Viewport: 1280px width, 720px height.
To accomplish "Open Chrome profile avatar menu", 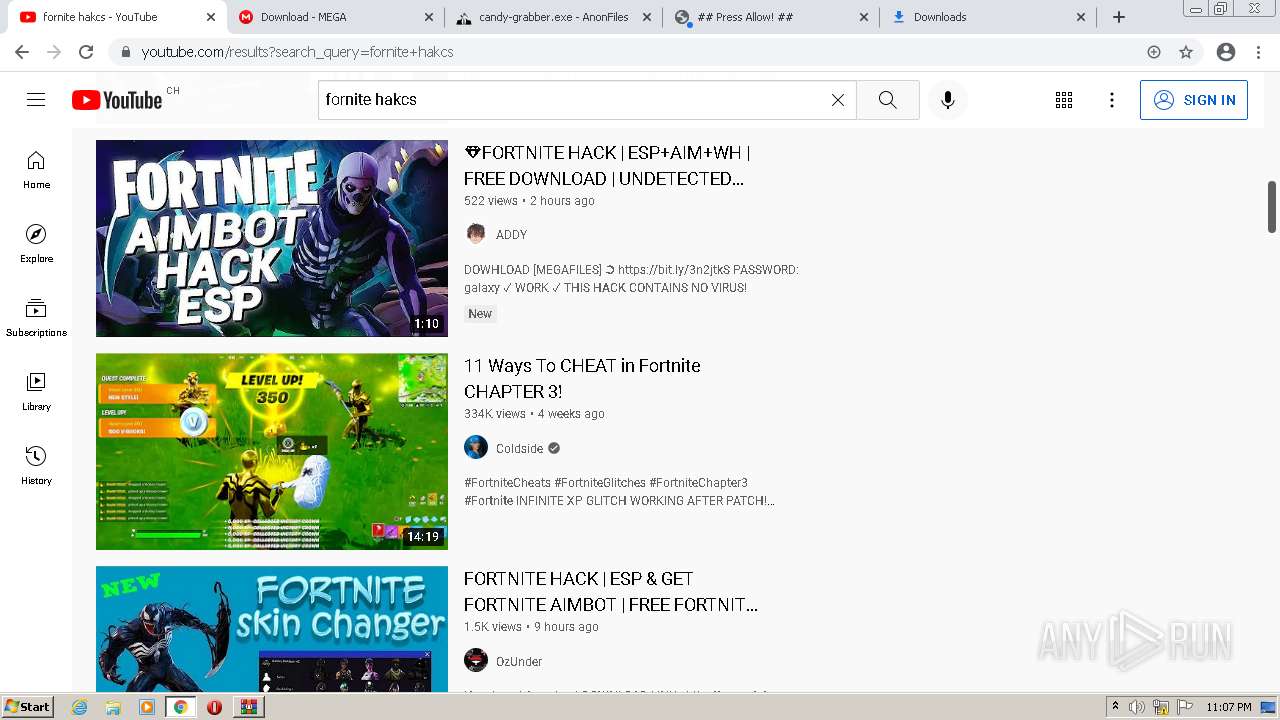I will [x=1226, y=52].
